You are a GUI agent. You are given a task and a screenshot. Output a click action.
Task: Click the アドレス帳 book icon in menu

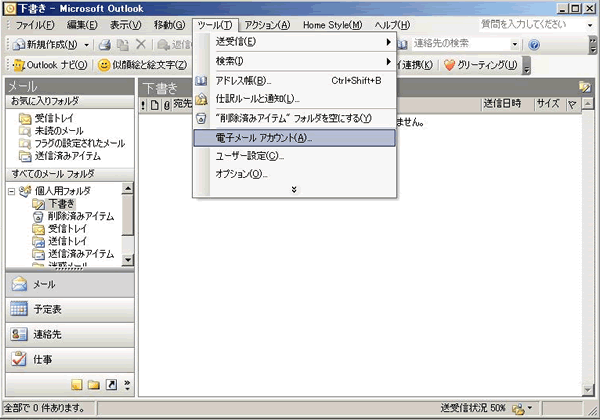[201, 81]
